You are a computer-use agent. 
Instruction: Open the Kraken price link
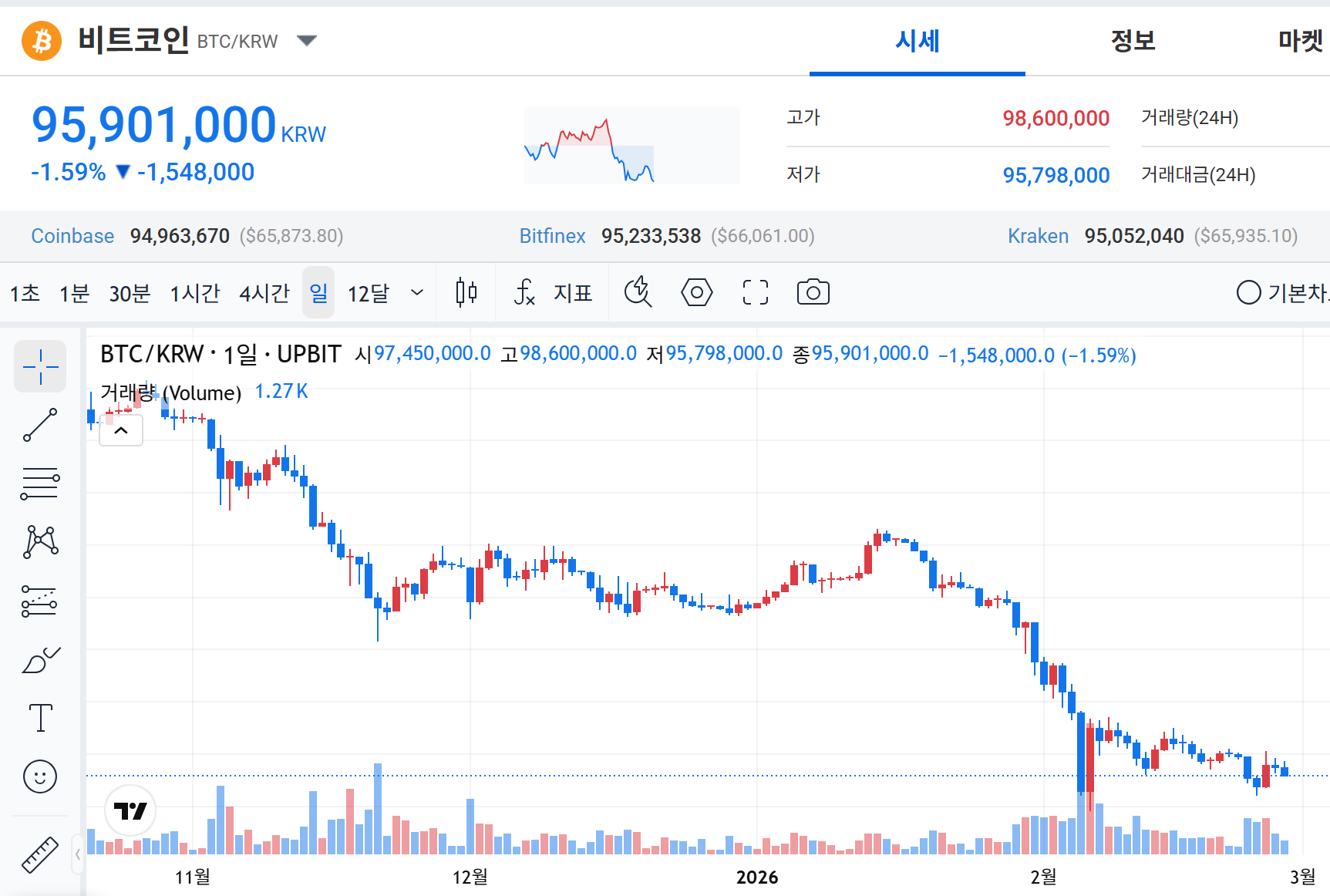[x=1038, y=236]
